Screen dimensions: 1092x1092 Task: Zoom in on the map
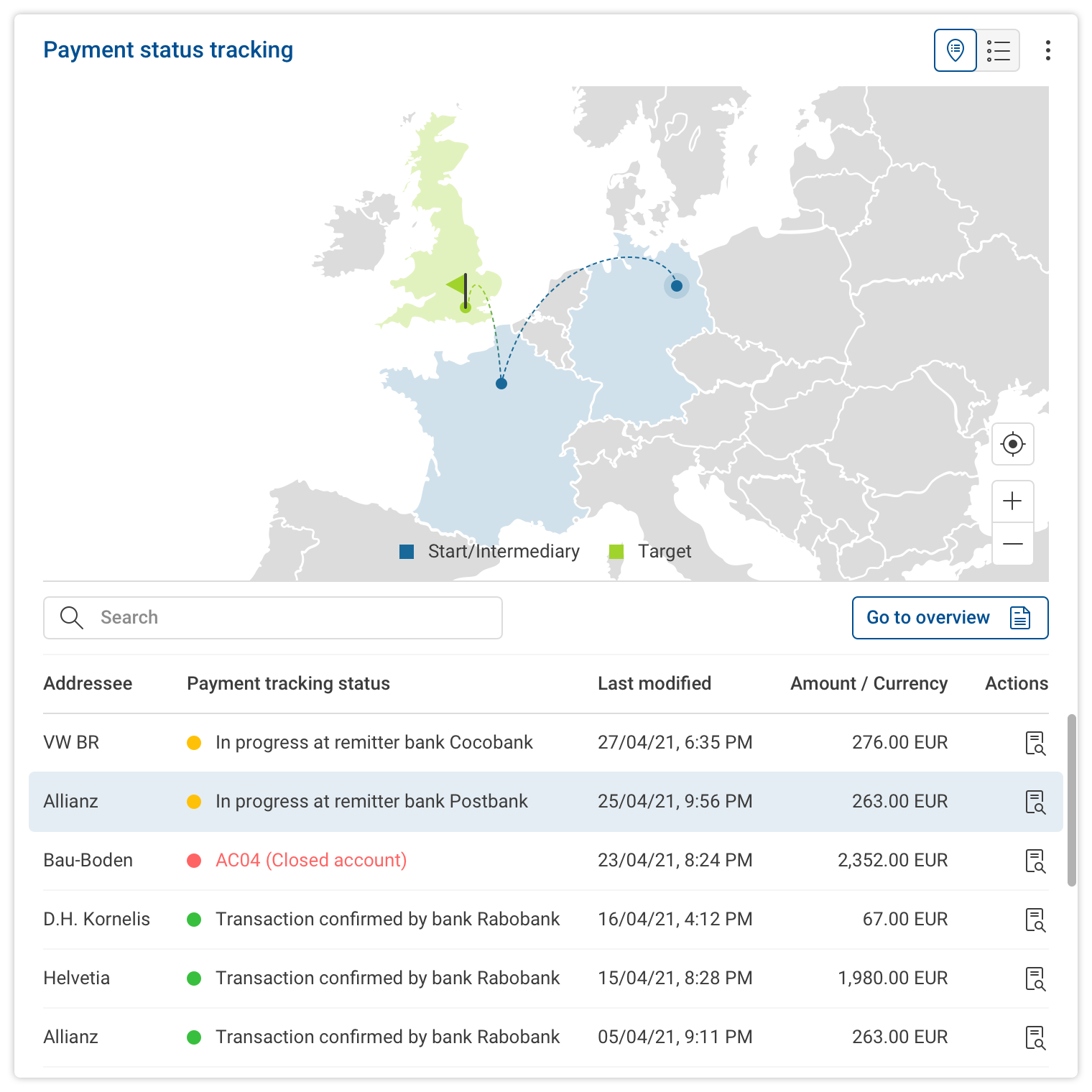click(x=1013, y=501)
